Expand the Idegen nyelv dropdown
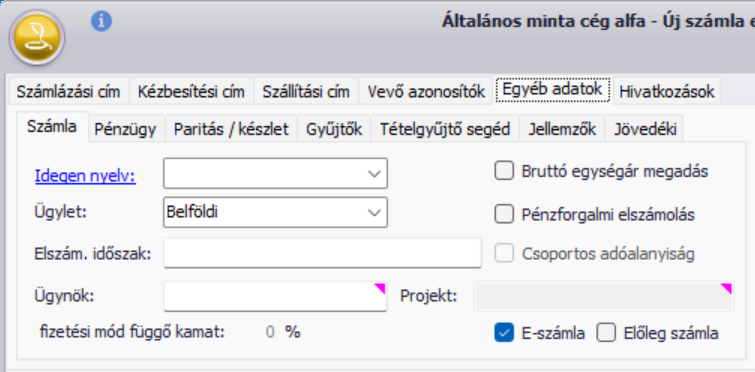The height and width of the screenshot is (372, 755). click(x=374, y=174)
